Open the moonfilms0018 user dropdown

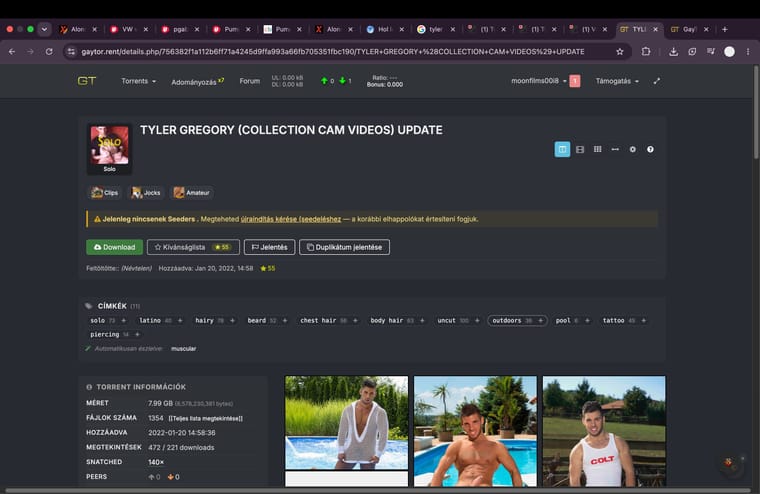tap(538, 81)
